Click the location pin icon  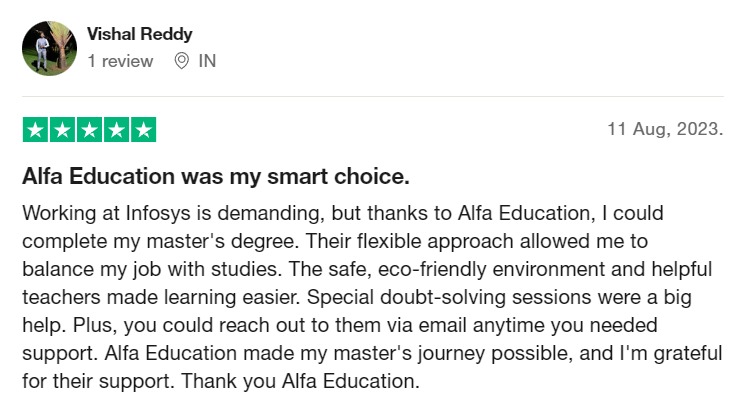point(182,62)
